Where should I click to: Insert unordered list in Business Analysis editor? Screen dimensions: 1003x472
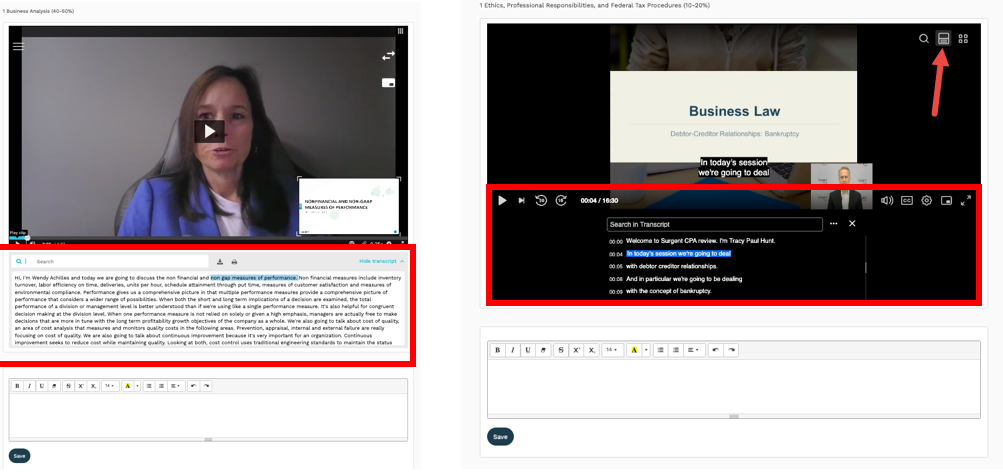148,386
